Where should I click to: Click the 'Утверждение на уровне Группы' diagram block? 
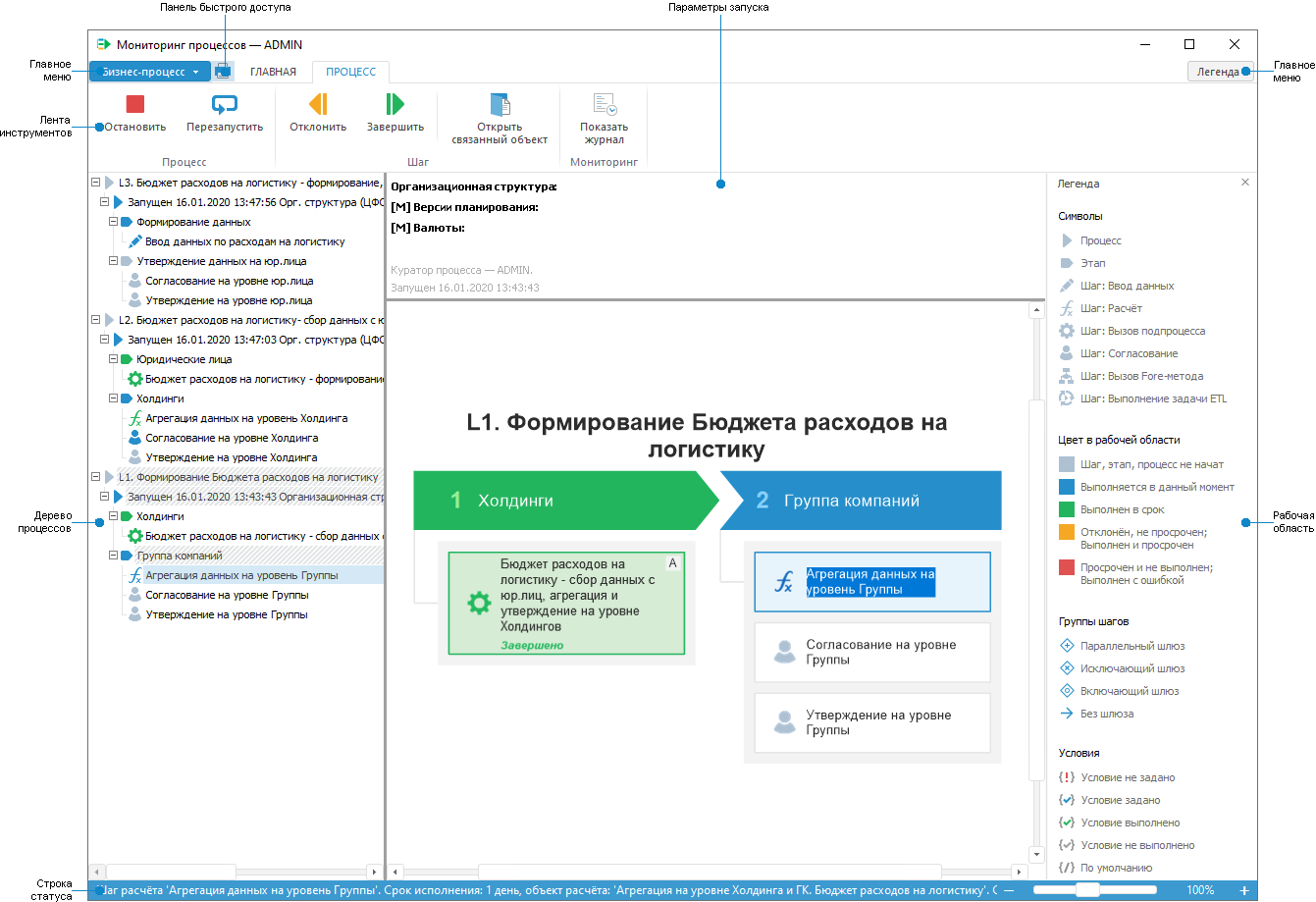pos(871,722)
